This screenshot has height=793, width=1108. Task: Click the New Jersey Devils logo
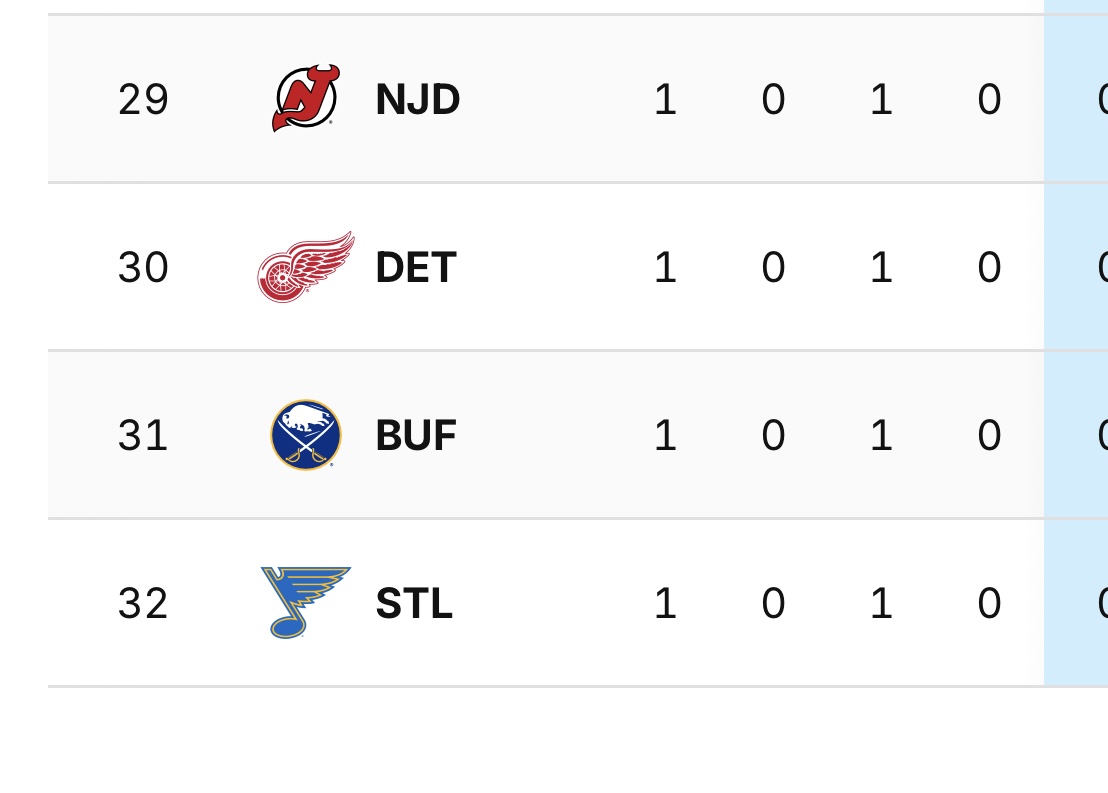pyautogui.click(x=306, y=98)
